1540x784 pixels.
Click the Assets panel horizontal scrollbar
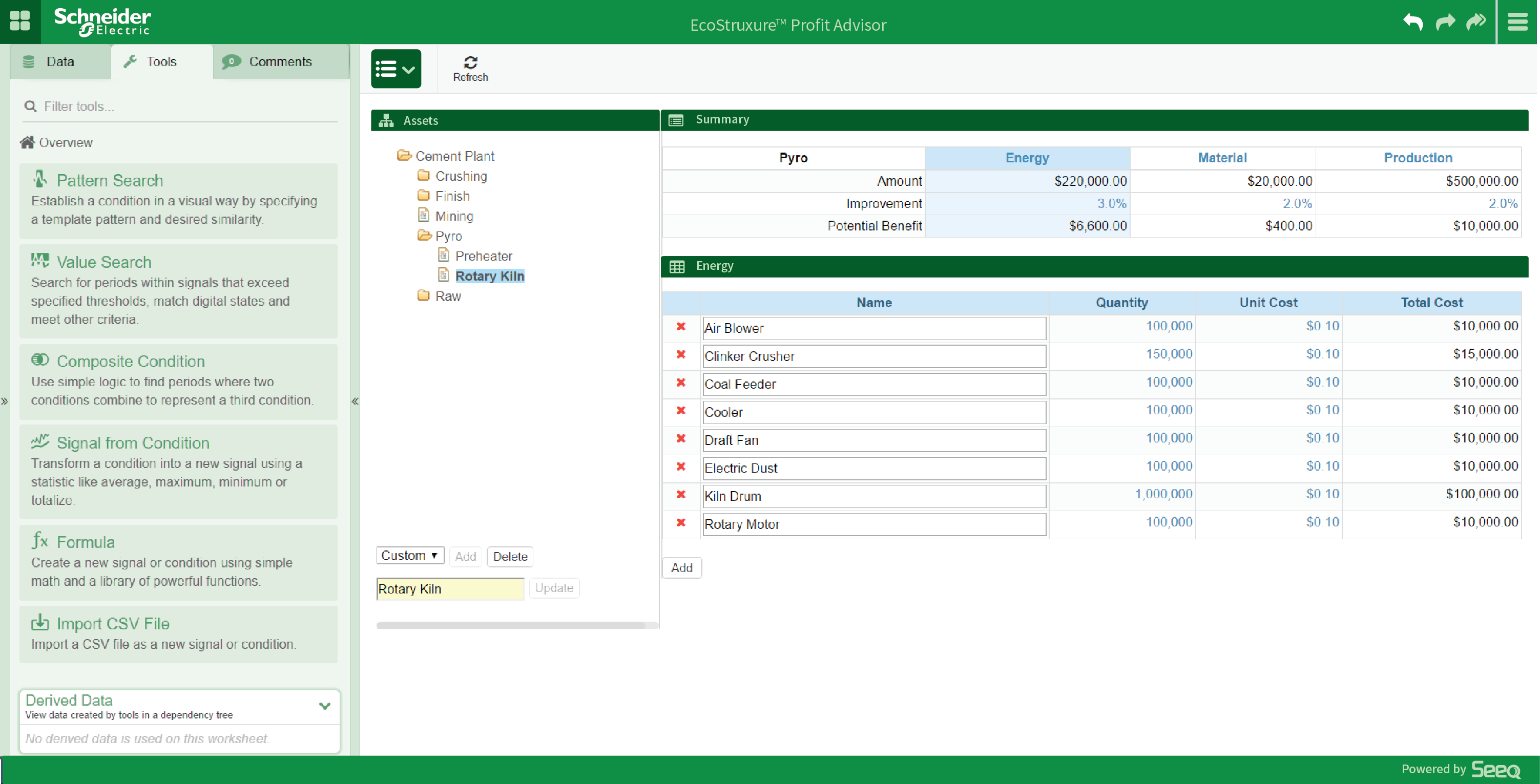point(511,625)
